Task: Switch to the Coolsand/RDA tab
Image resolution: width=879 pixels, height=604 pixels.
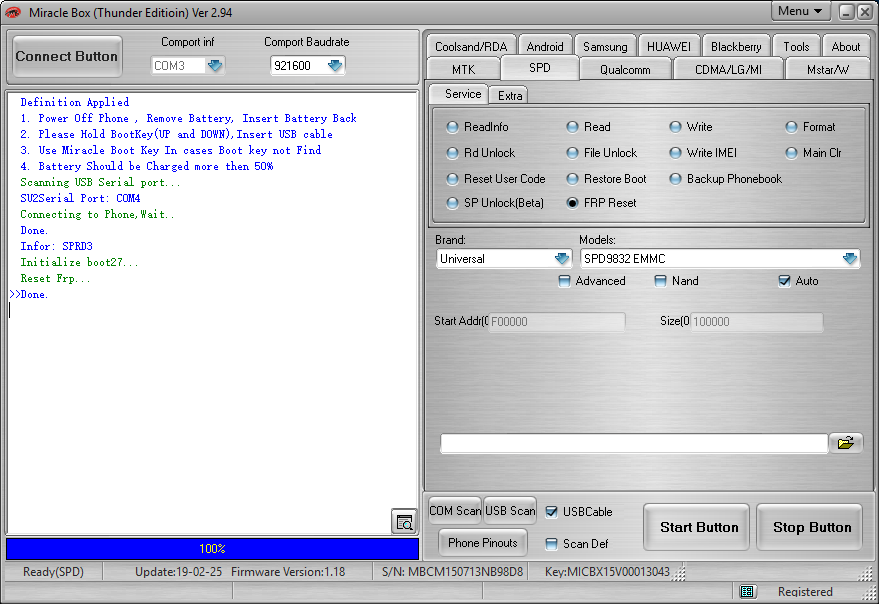Action: (x=471, y=47)
